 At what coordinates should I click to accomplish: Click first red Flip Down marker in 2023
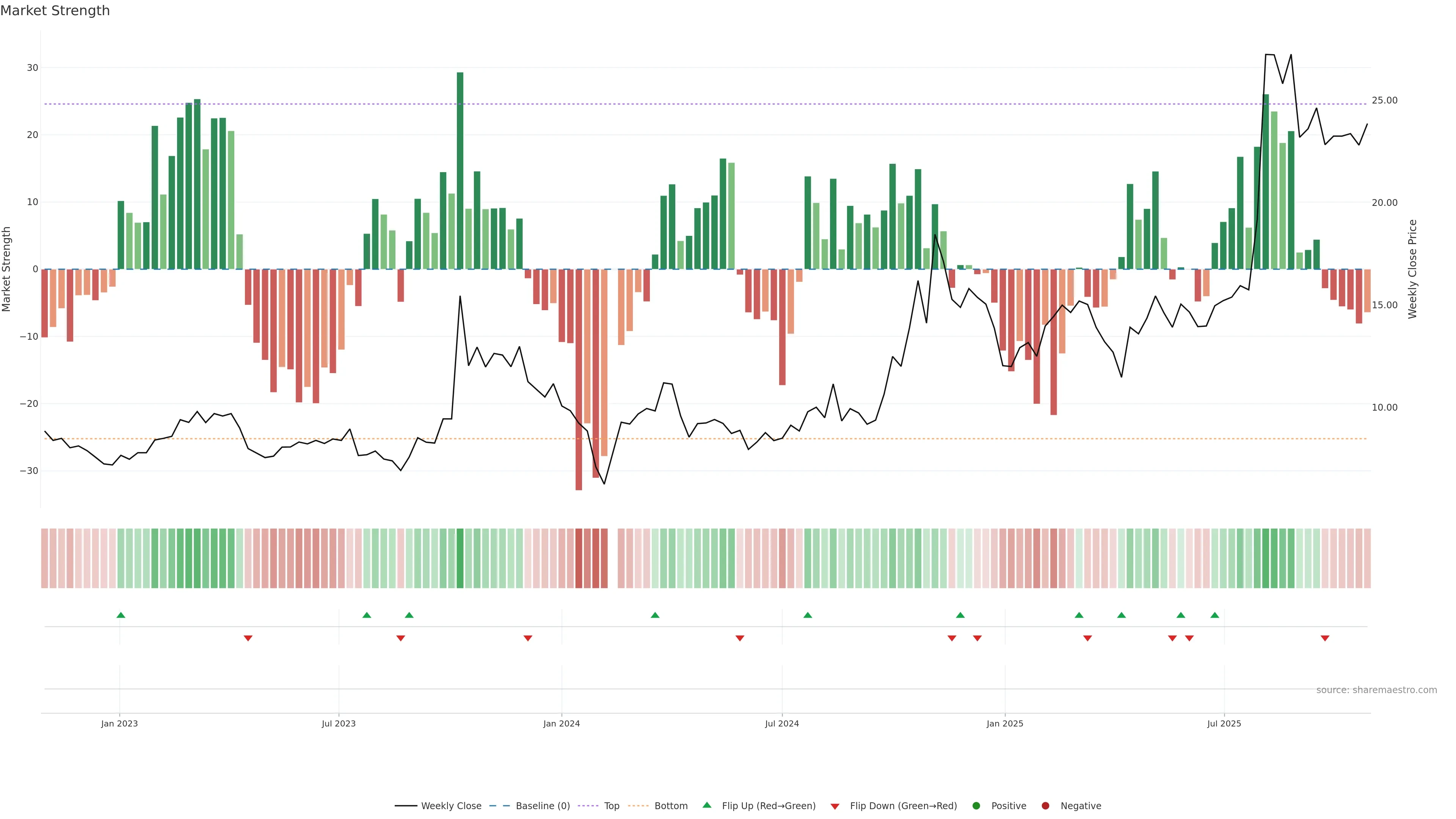[248, 638]
